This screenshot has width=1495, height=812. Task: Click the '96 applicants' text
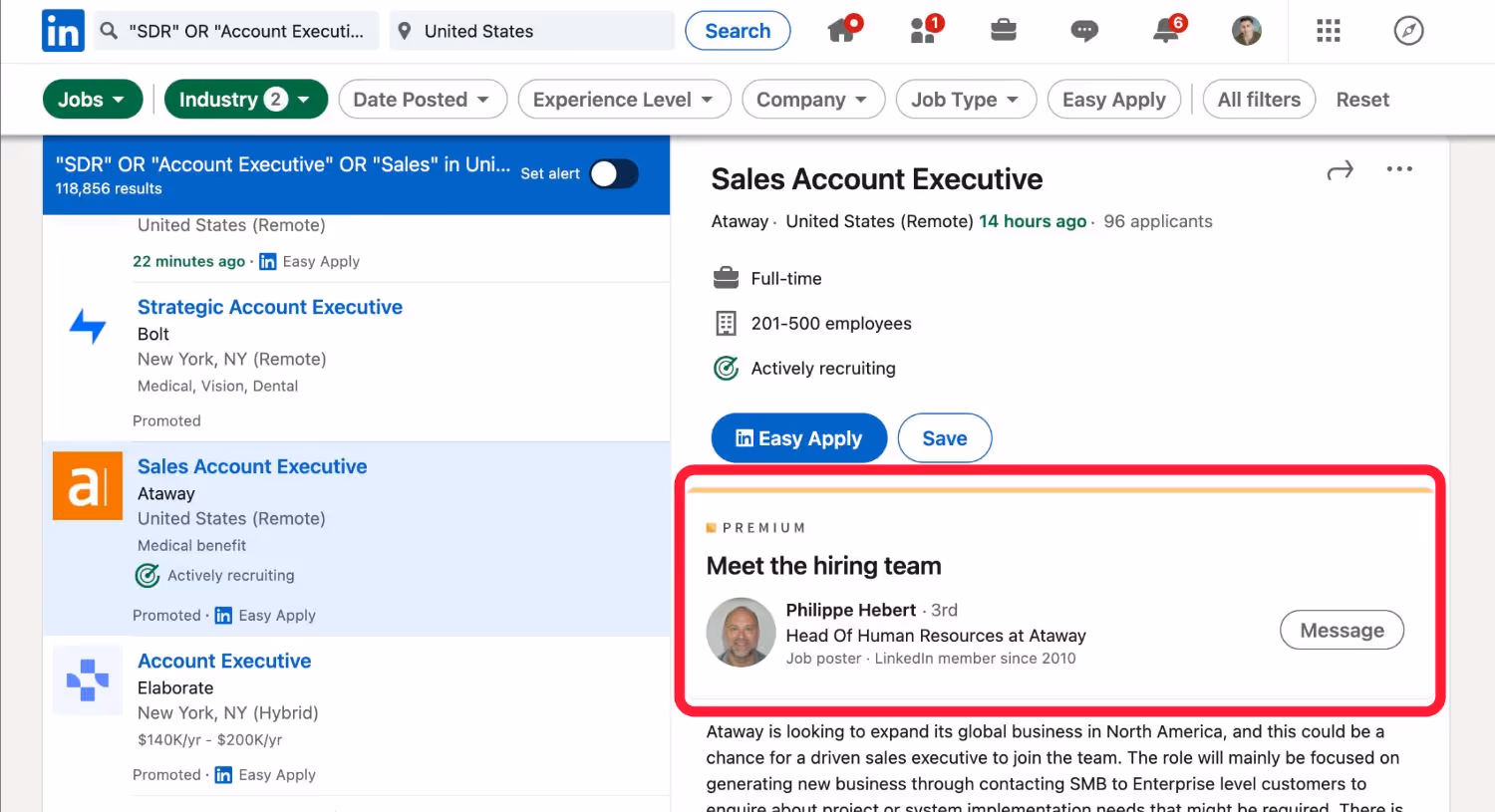click(1158, 221)
